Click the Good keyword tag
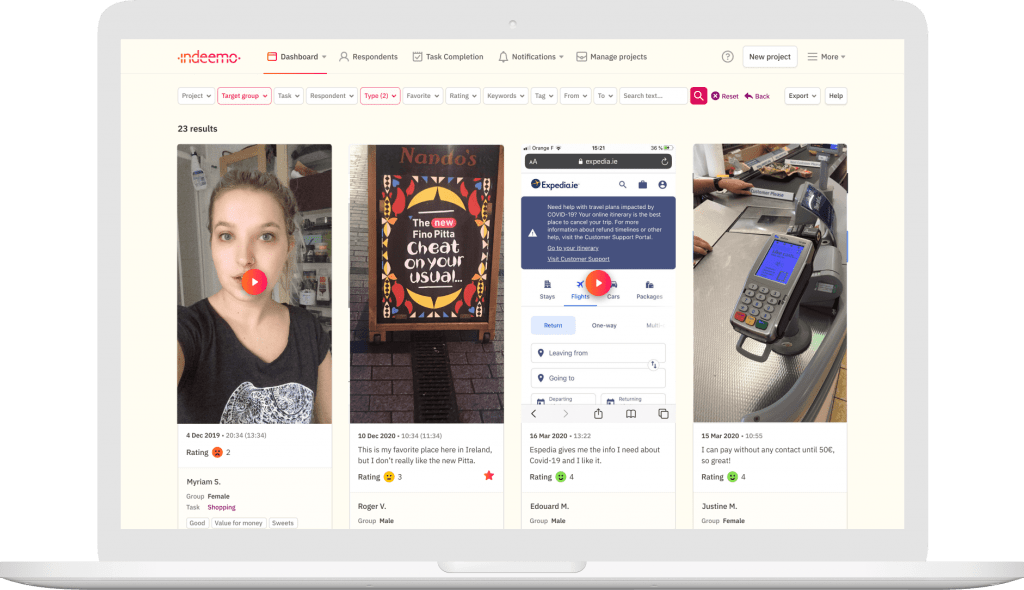 click(197, 523)
